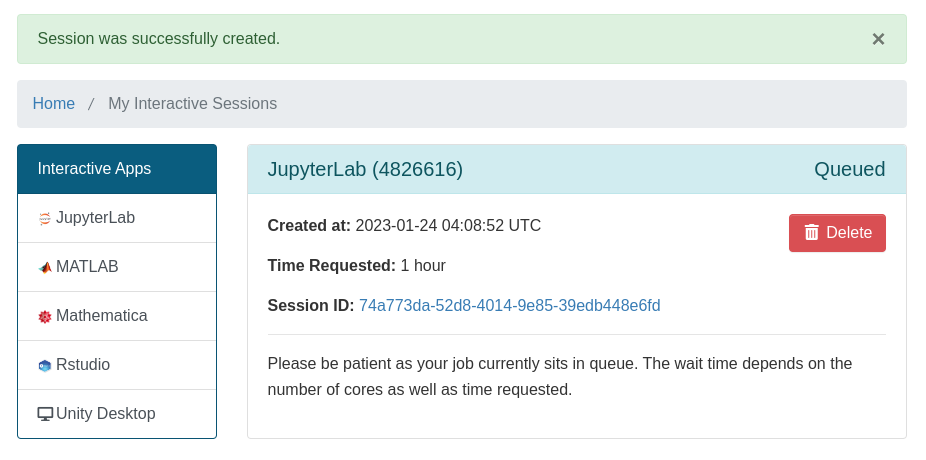926x460 pixels.
Task: Go to the Home breadcrumb link
Action: coord(54,104)
